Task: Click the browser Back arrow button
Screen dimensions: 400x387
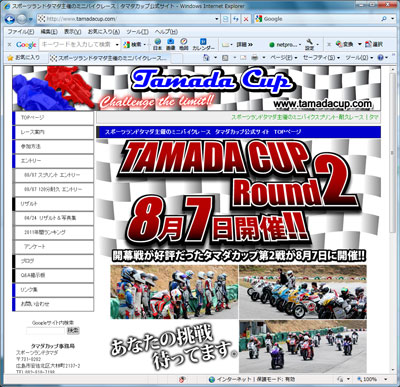Action: 10,19
